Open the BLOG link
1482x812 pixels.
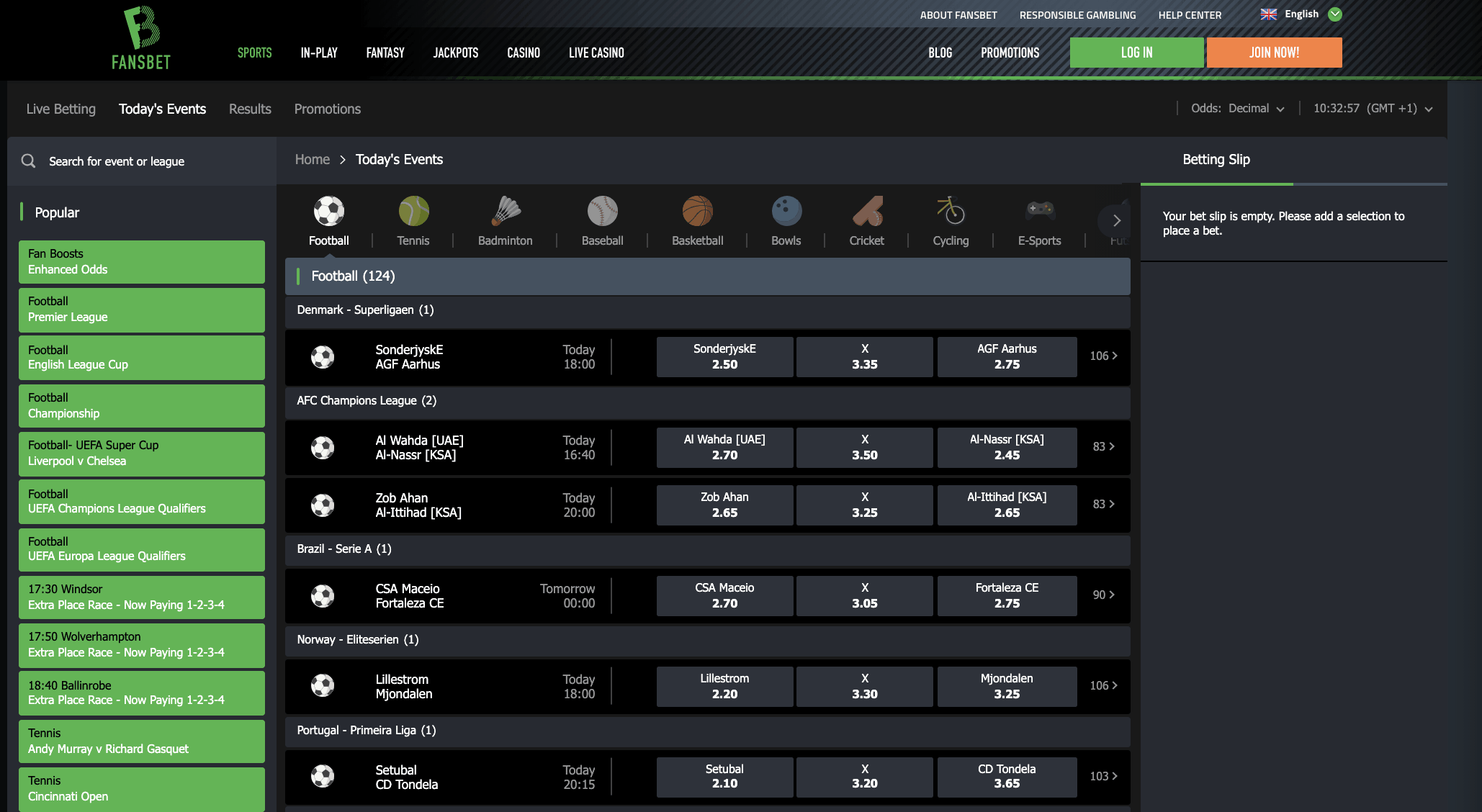tap(940, 53)
